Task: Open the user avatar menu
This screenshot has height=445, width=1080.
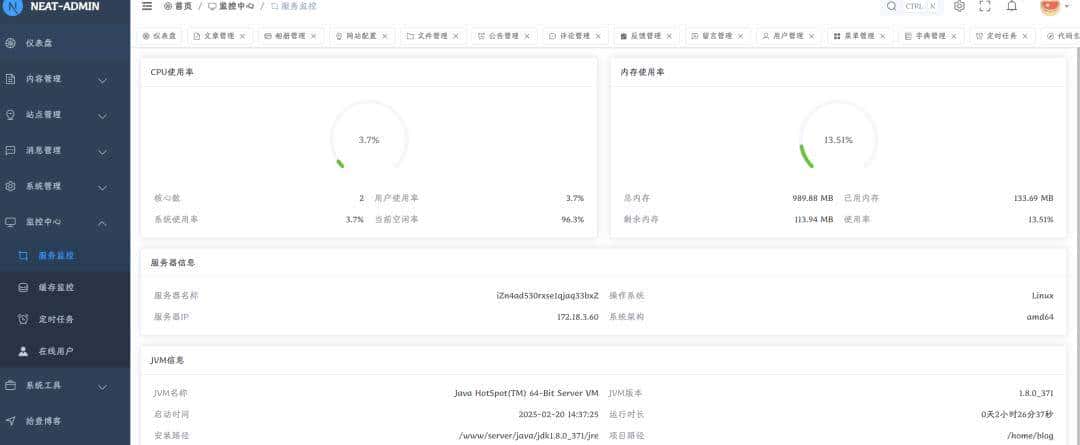Action: click(1050, 6)
